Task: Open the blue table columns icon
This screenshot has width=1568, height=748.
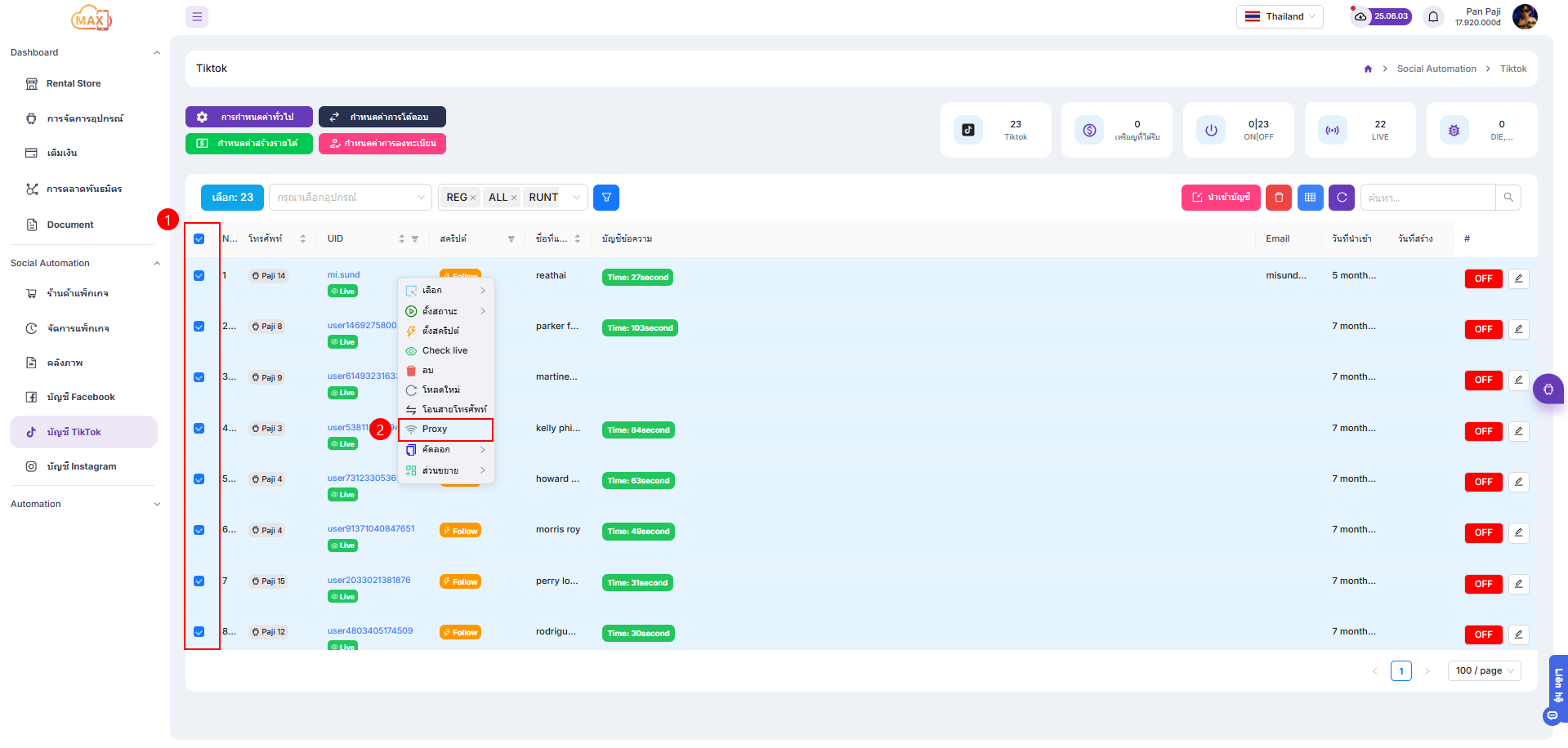Action: [1310, 198]
